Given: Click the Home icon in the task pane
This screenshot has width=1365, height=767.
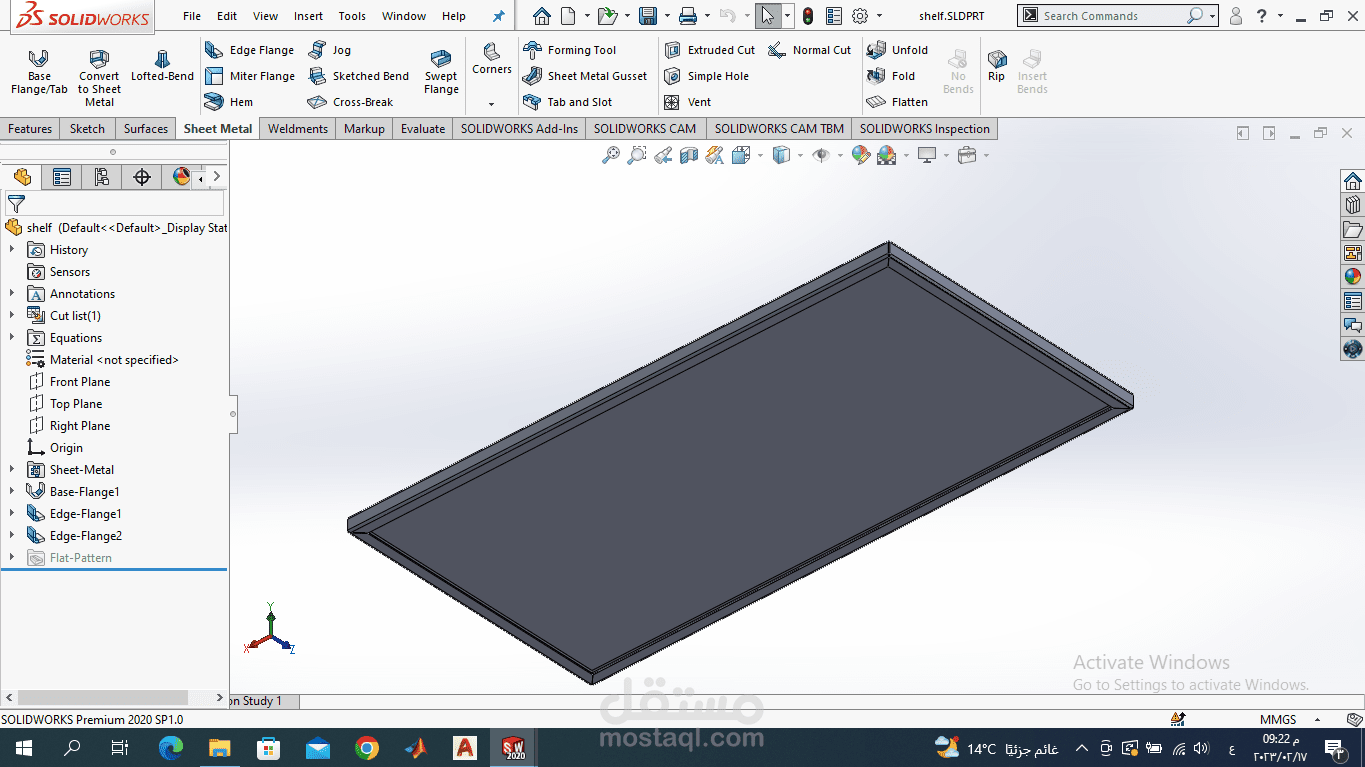Looking at the screenshot, I should (x=1352, y=181).
